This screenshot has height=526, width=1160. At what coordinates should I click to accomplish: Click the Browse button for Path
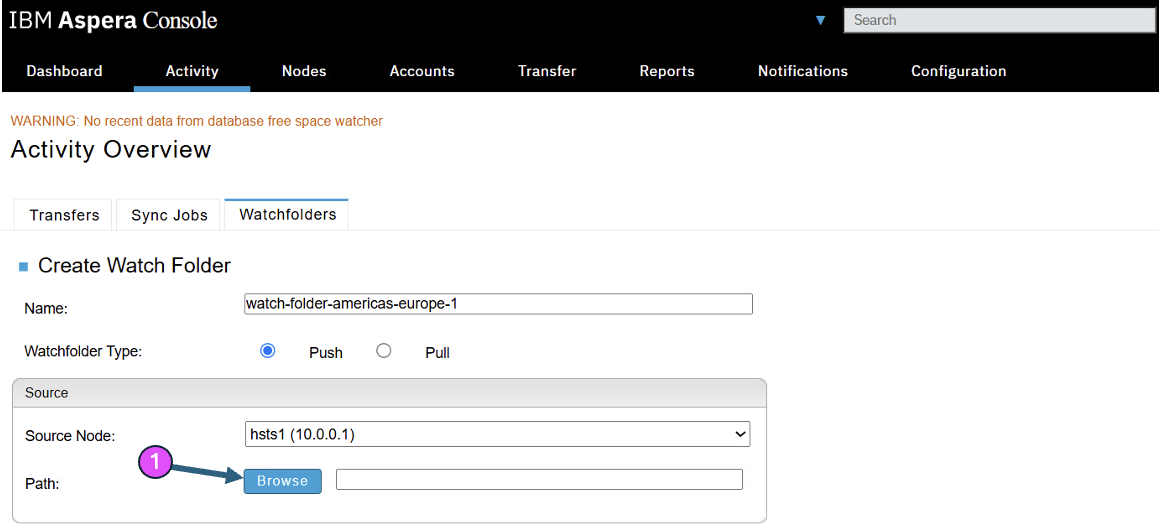[x=283, y=481]
